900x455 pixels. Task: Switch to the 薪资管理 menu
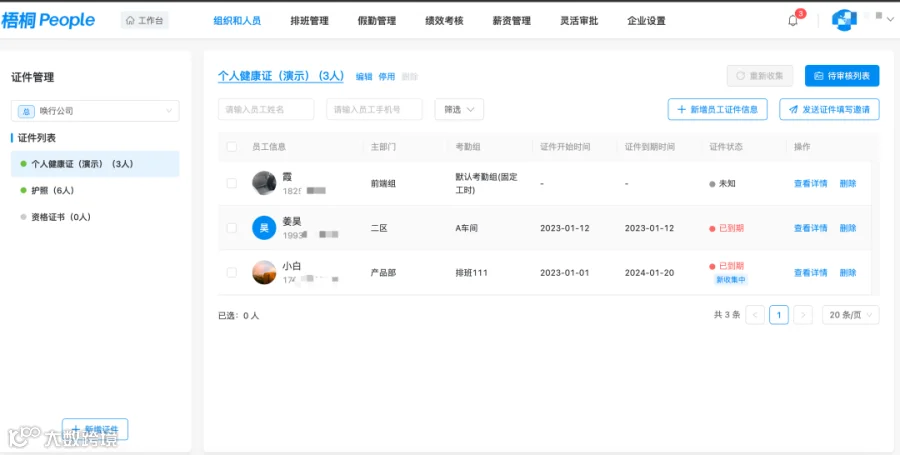pyautogui.click(x=511, y=21)
